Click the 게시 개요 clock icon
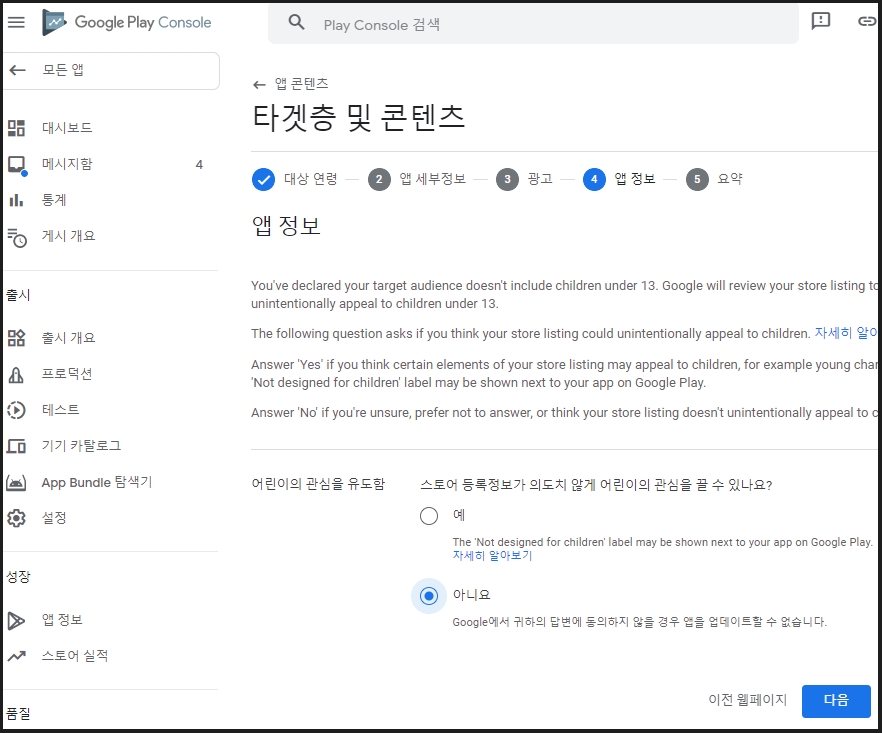Viewport: 882px width, 733px height. point(17,237)
